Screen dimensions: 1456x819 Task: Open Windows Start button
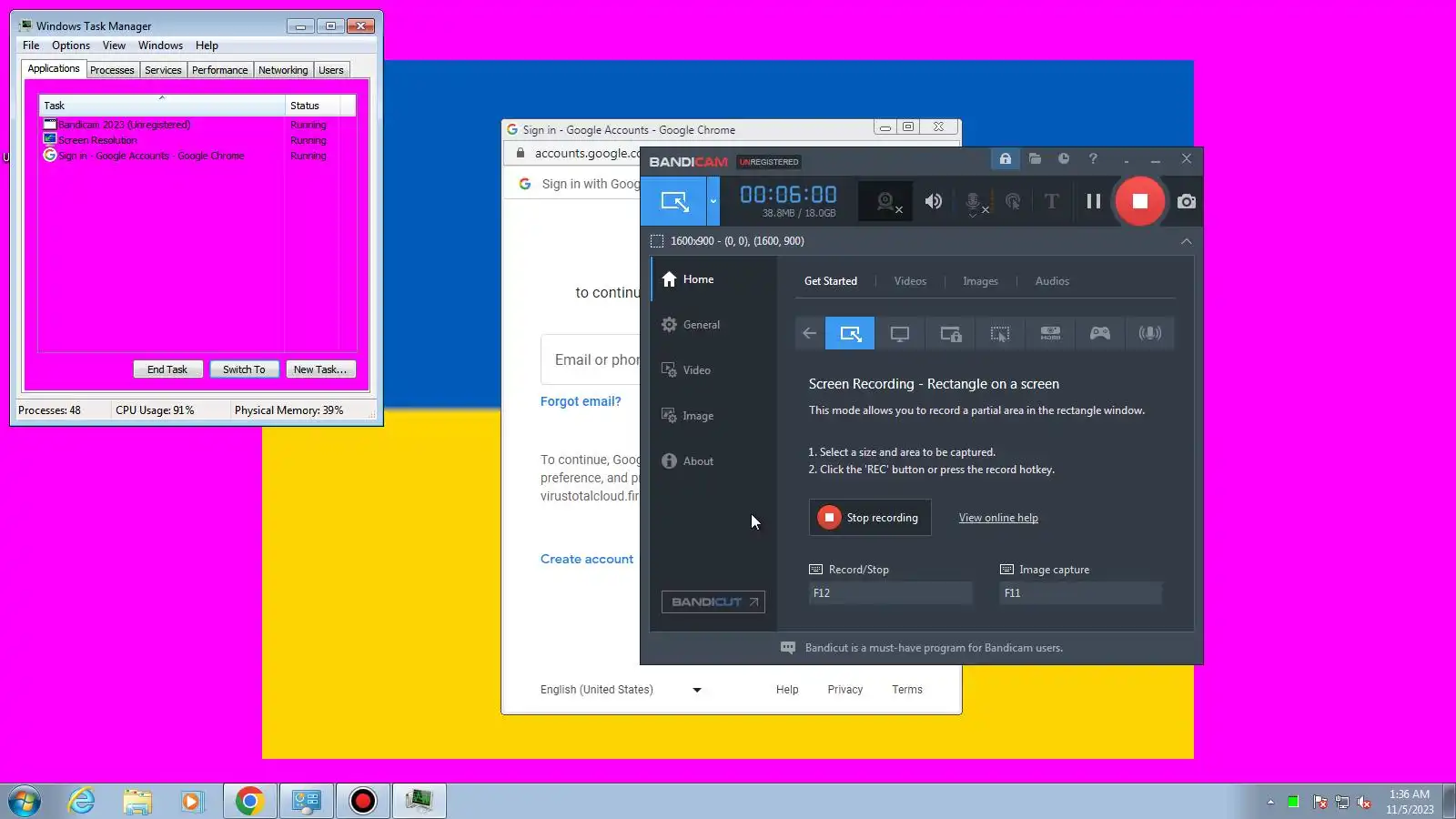tap(25, 801)
